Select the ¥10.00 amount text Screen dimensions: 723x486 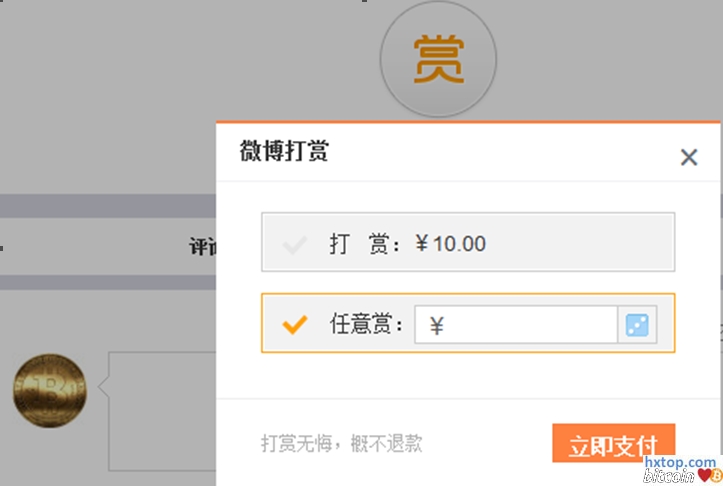450,243
